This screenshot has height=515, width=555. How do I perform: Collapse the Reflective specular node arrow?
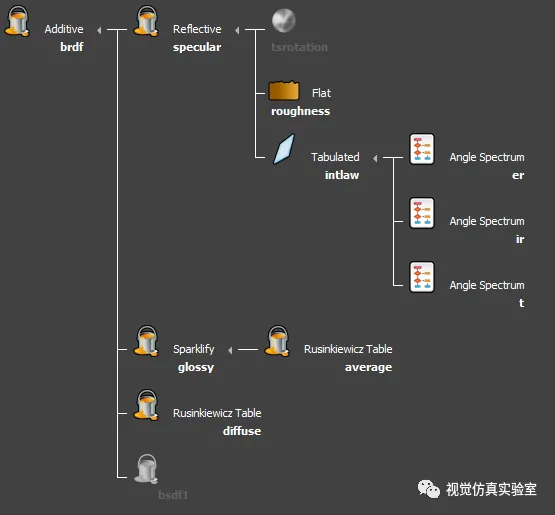pyautogui.click(x=237, y=30)
